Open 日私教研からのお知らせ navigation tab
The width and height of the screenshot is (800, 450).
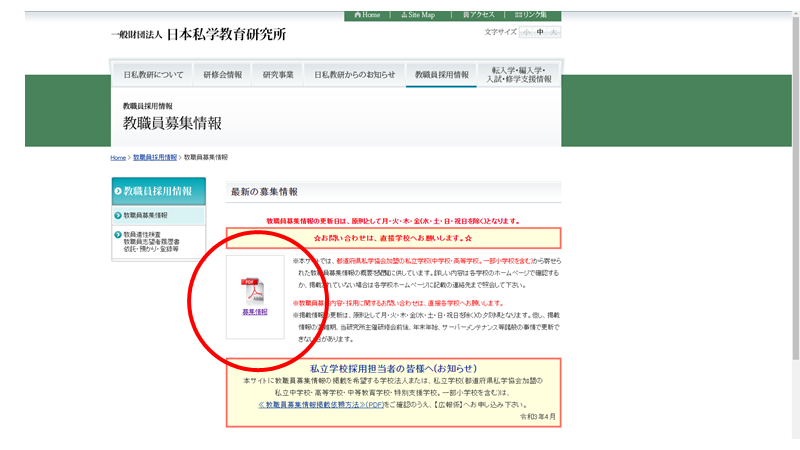(x=354, y=75)
